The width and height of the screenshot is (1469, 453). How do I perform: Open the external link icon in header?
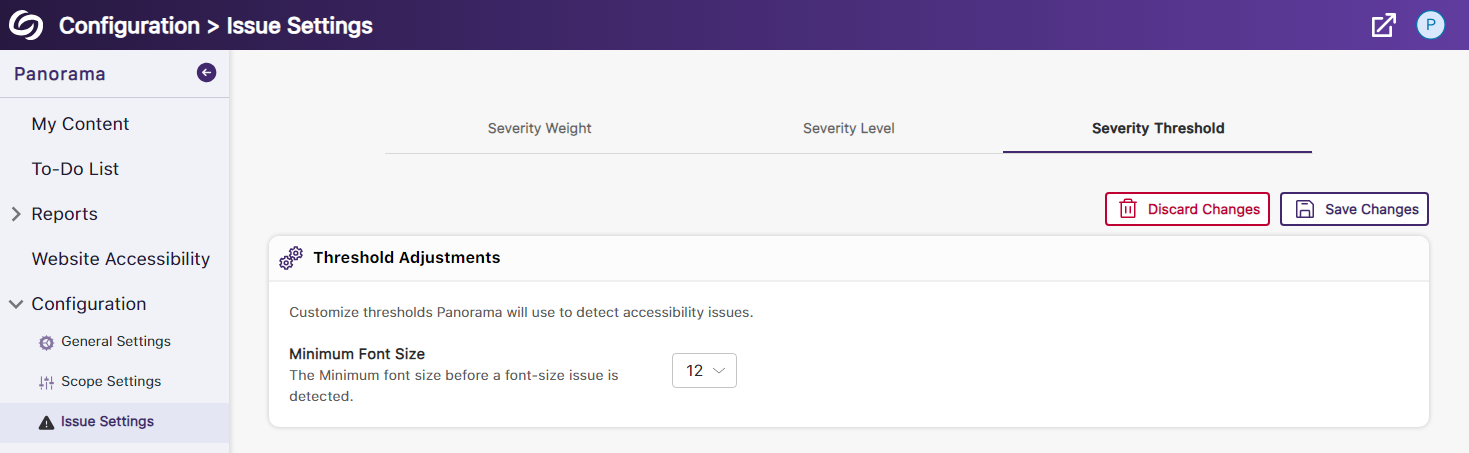(x=1383, y=26)
